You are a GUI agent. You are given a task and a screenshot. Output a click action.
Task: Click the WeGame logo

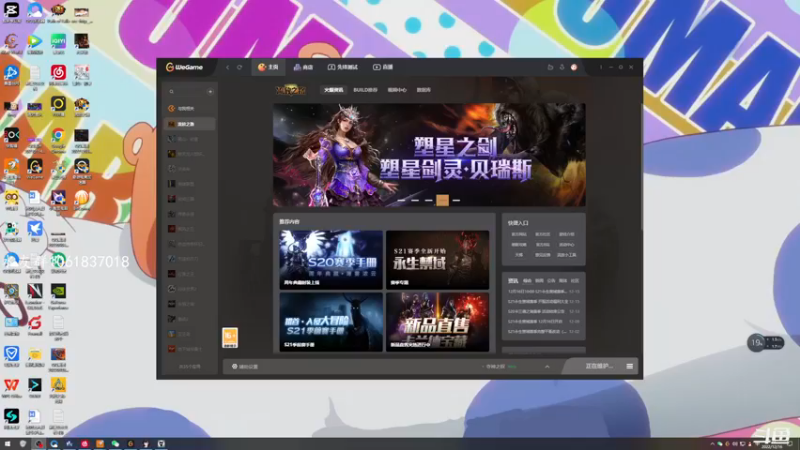(x=184, y=67)
